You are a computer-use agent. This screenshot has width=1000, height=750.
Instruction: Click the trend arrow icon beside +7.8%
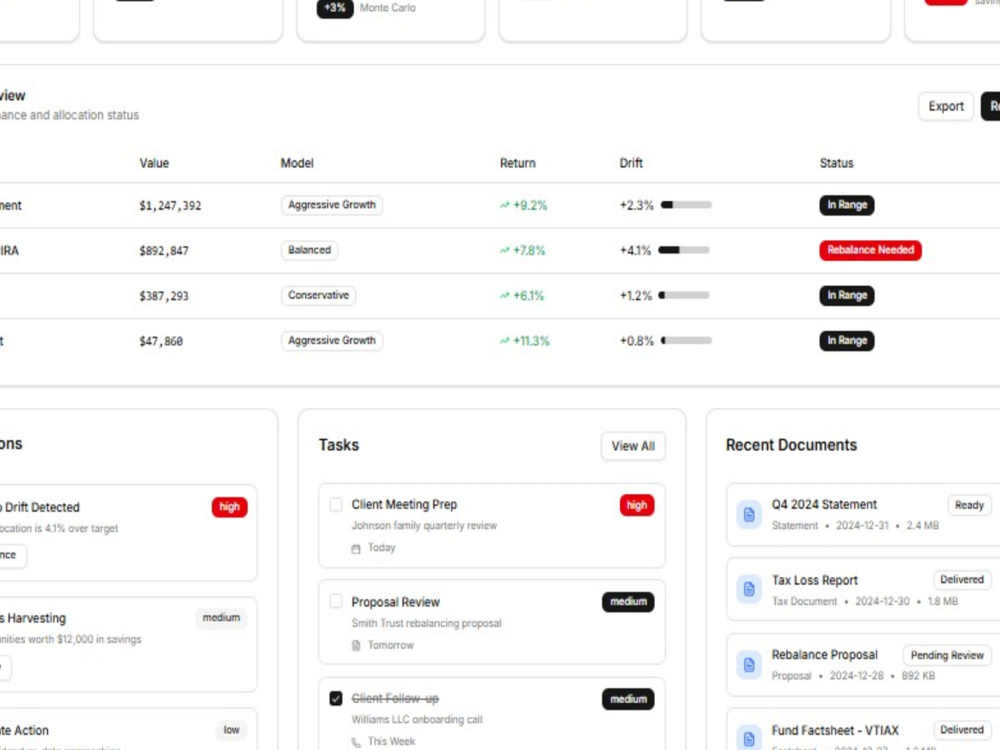(x=504, y=251)
